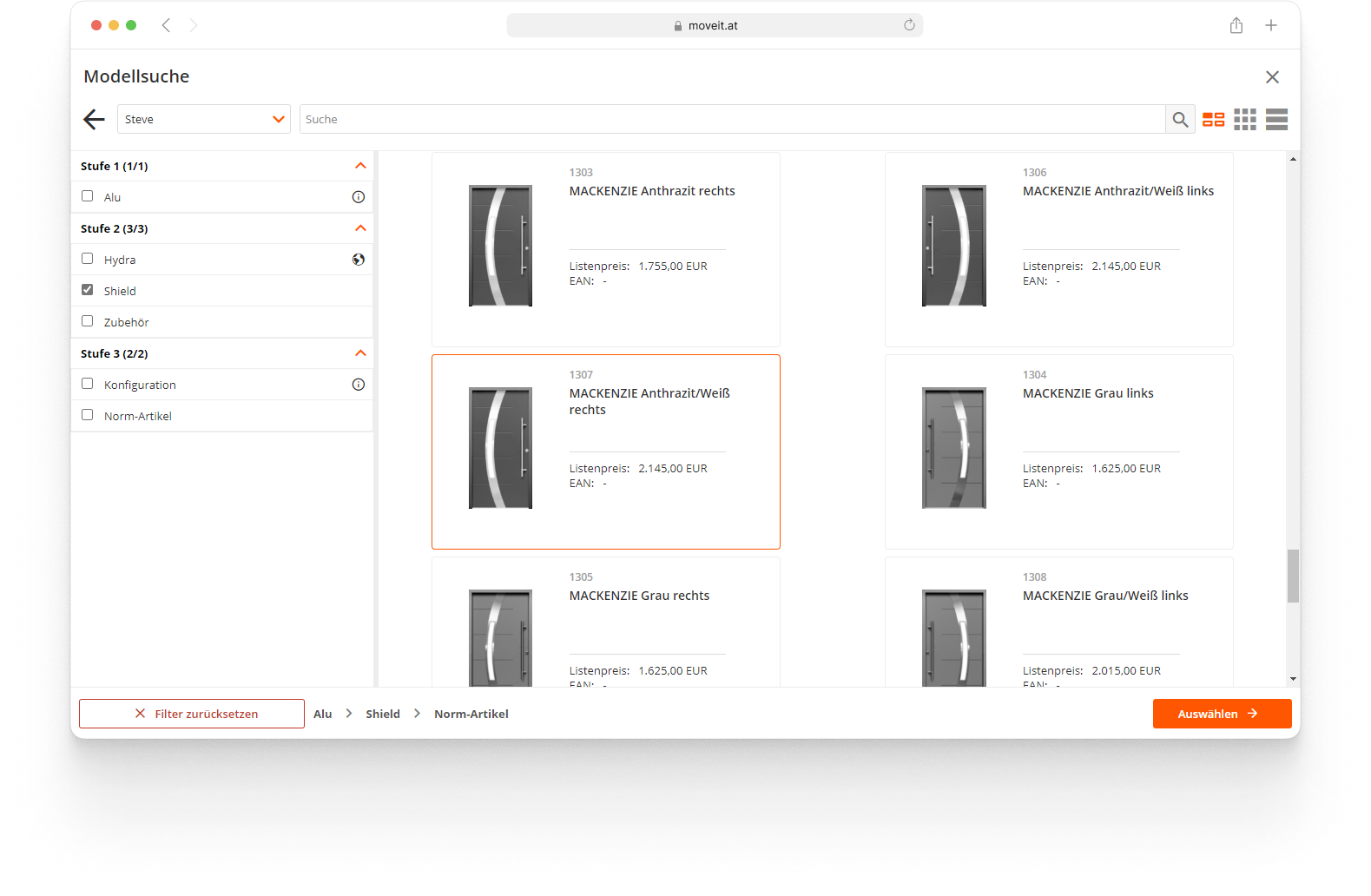This screenshot has width=1371, height=896.
Task: Click the Filter zurücksetzen button
Action: tap(192, 714)
